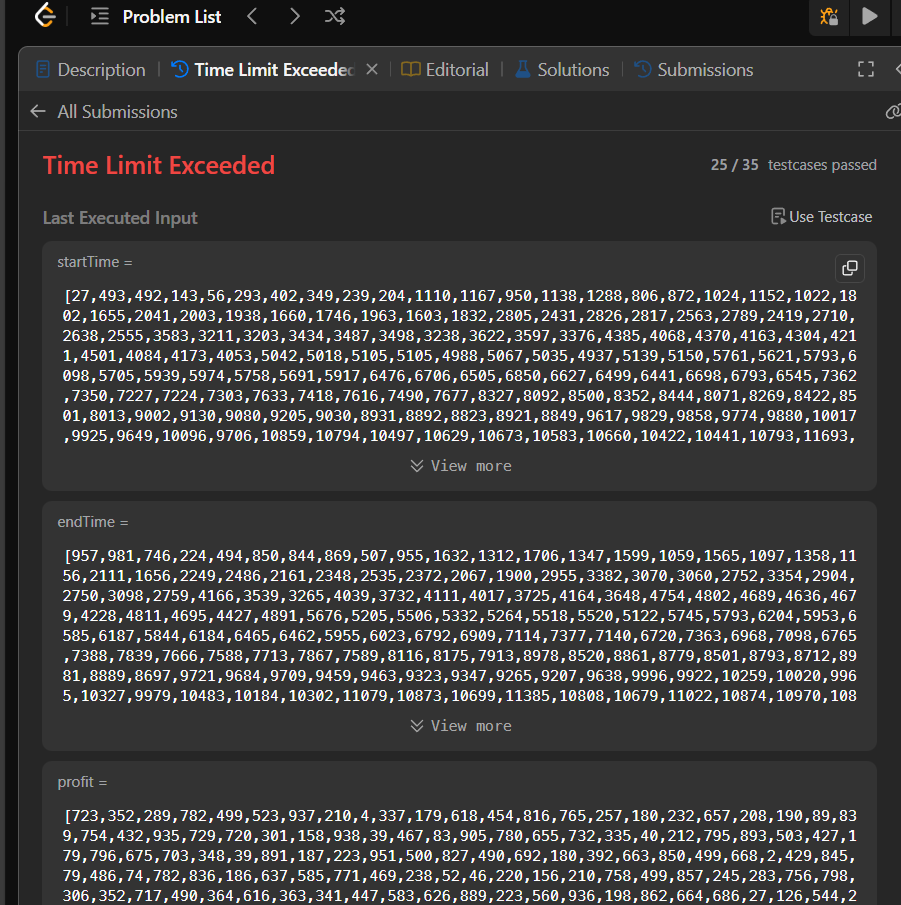Image resolution: width=901 pixels, height=905 pixels.
Task: Close the Time Limit Exceeded tab
Action: coord(372,69)
